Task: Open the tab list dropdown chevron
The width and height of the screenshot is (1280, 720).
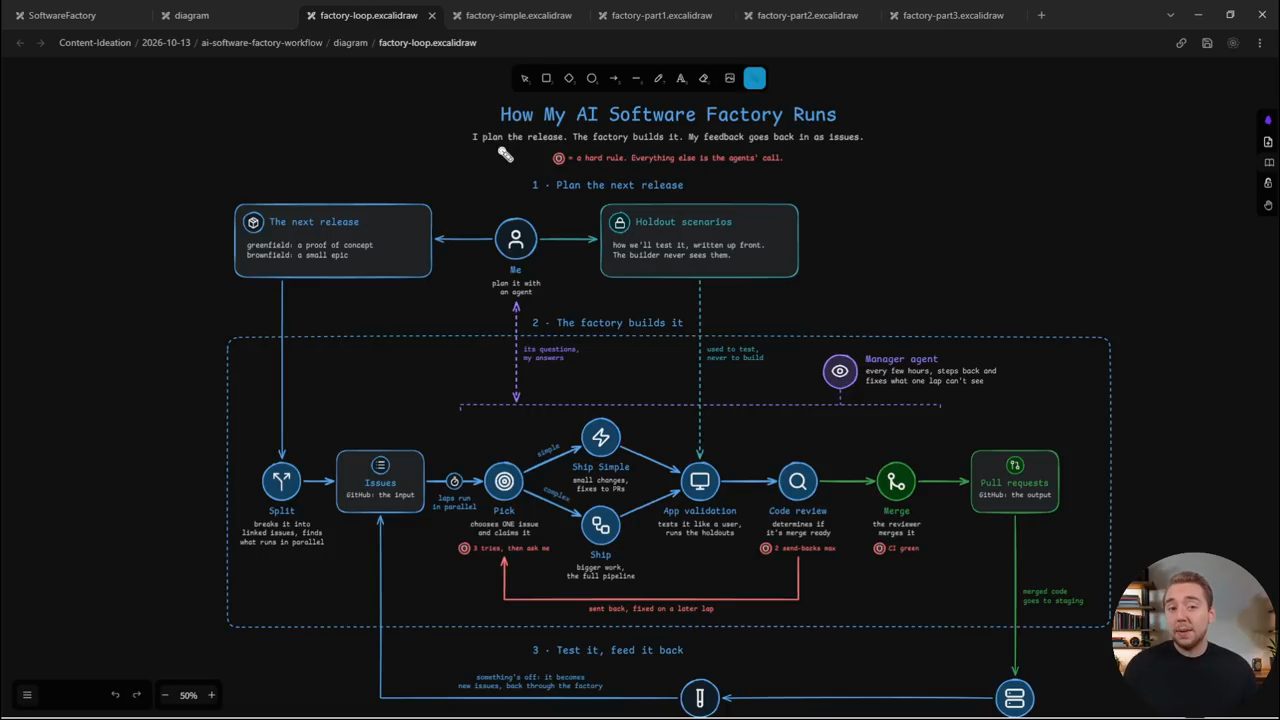Action: coord(1170,15)
